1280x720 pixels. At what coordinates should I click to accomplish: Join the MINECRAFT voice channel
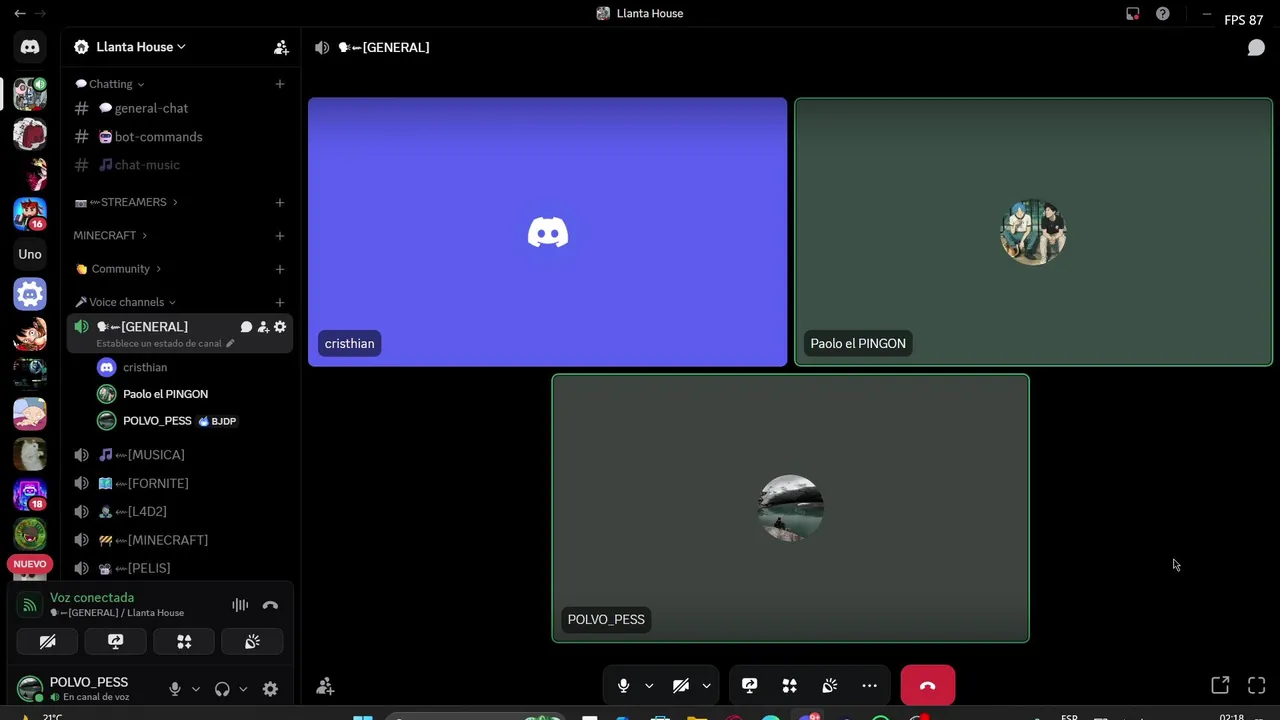point(180,540)
